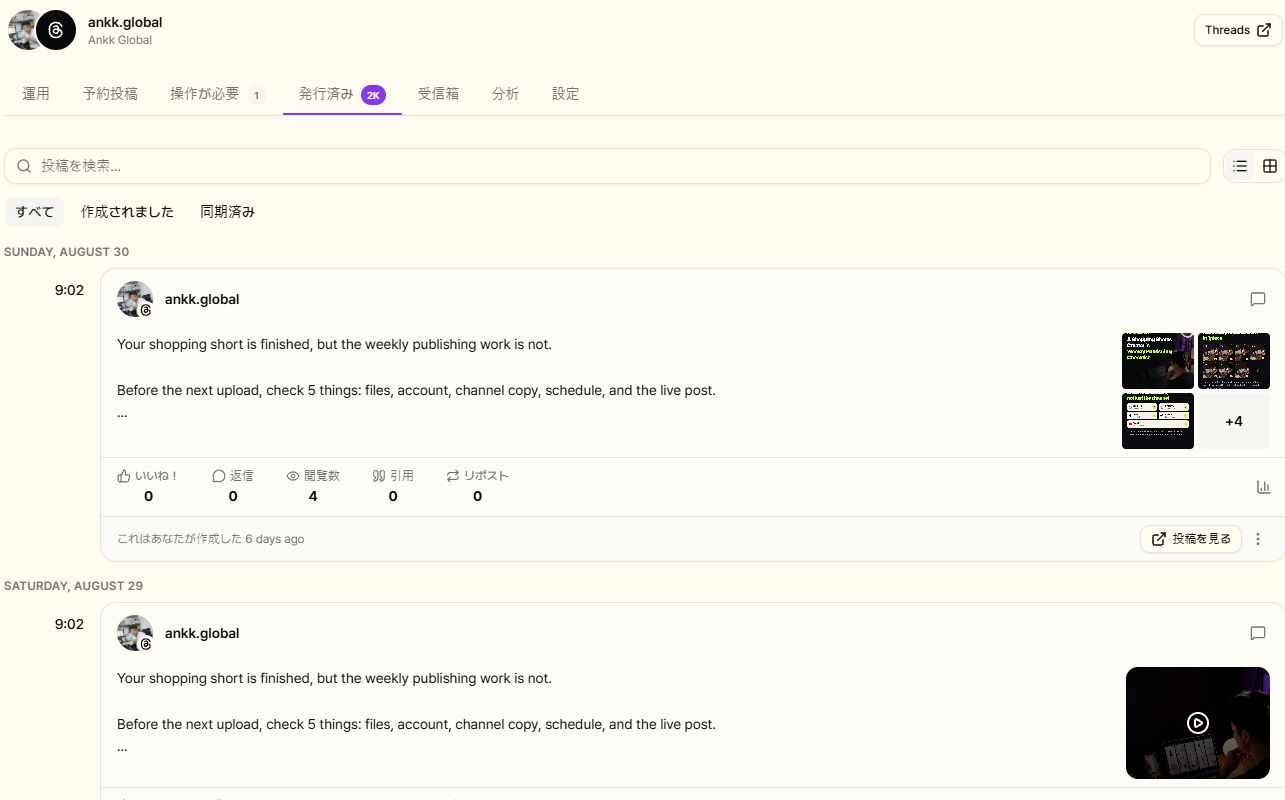Click the 6 days ago timestamp
Viewport: 1285px width, 800px height.
click(275, 539)
